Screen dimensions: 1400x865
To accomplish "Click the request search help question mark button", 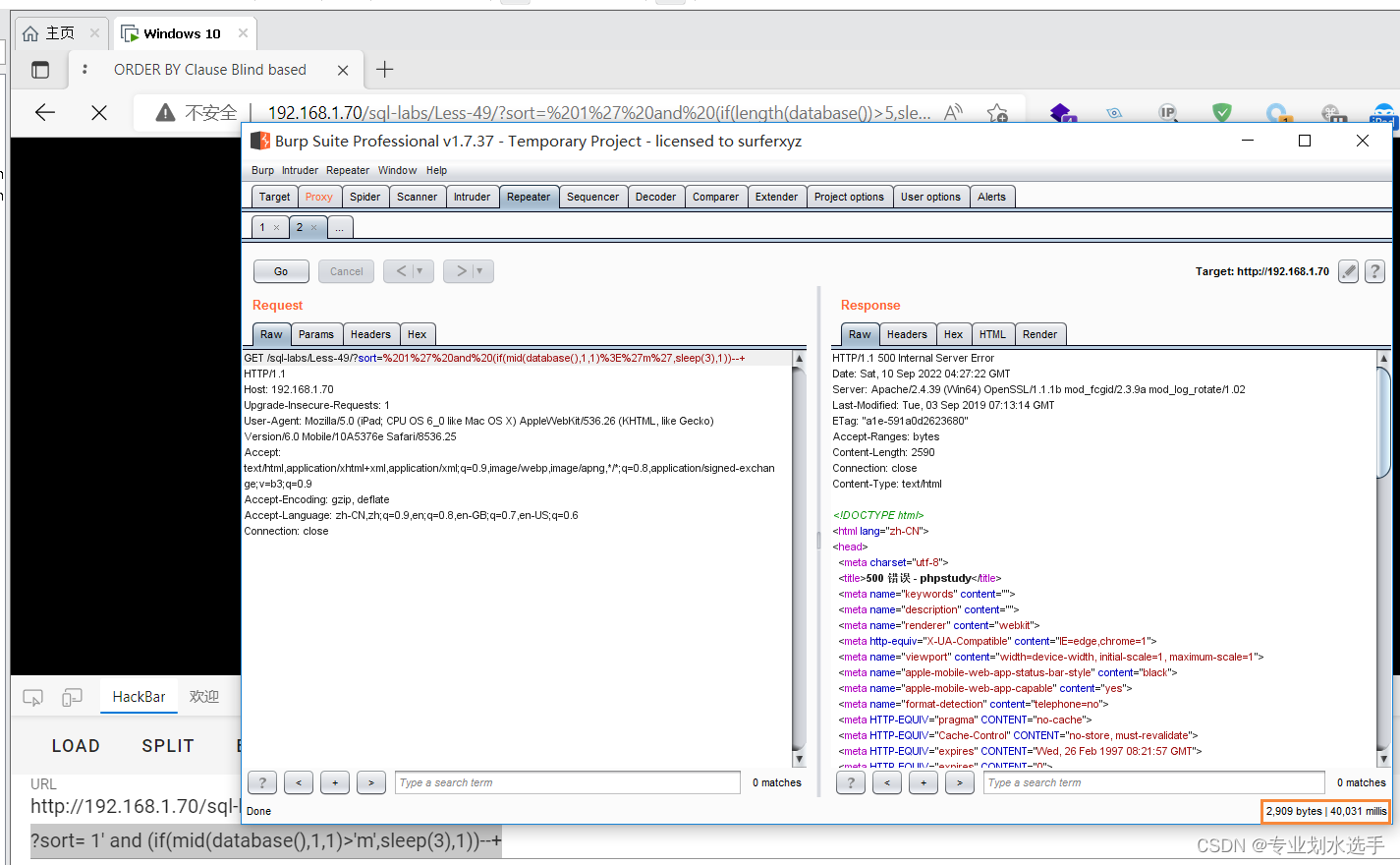I will [x=262, y=782].
